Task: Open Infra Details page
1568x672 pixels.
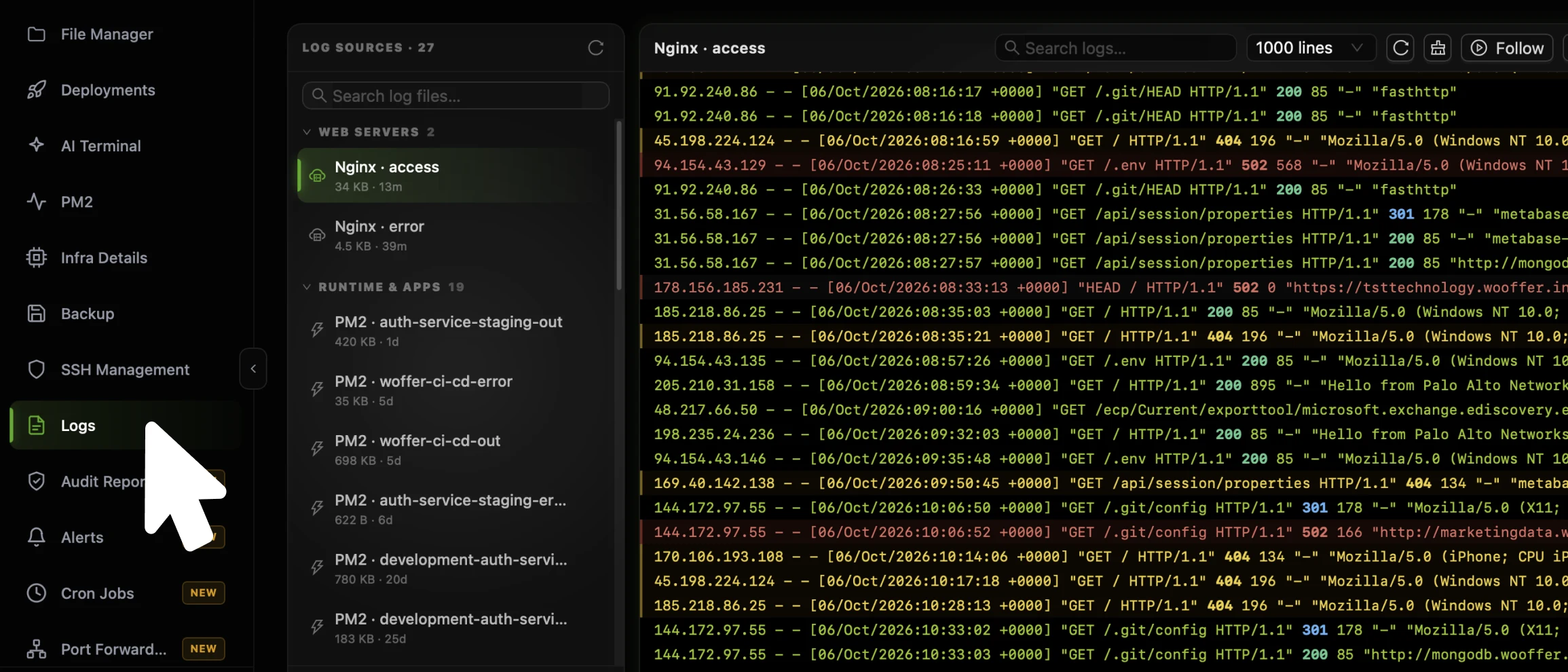Action: click(x=104, y=257)
